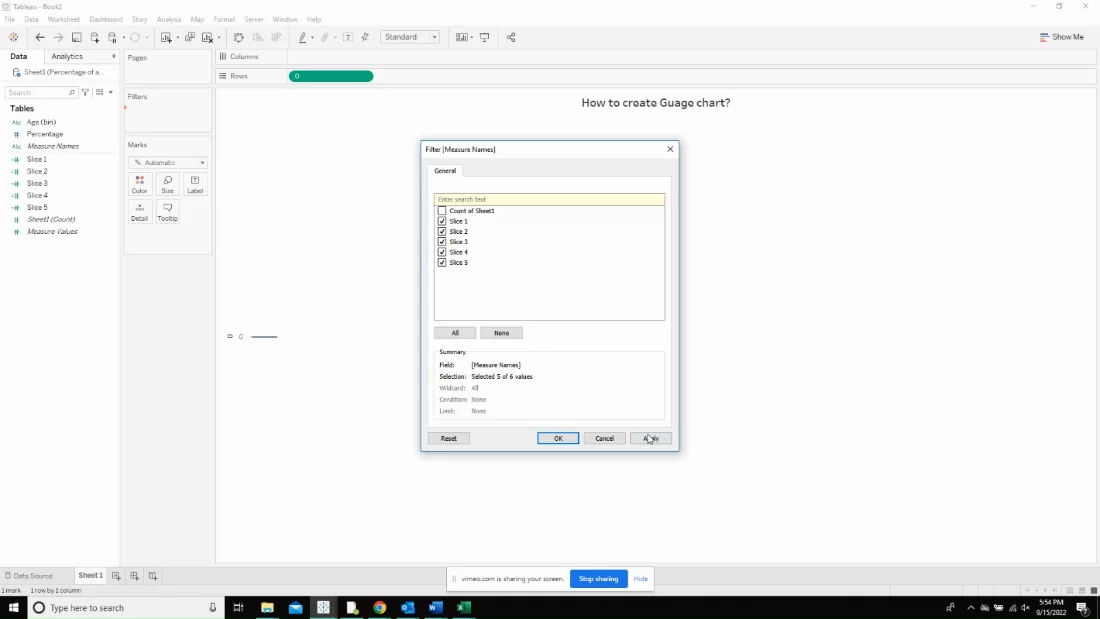Uncheck the Slice 1 checkbox
The image size is (1100, 619).
tap(442, 221)
